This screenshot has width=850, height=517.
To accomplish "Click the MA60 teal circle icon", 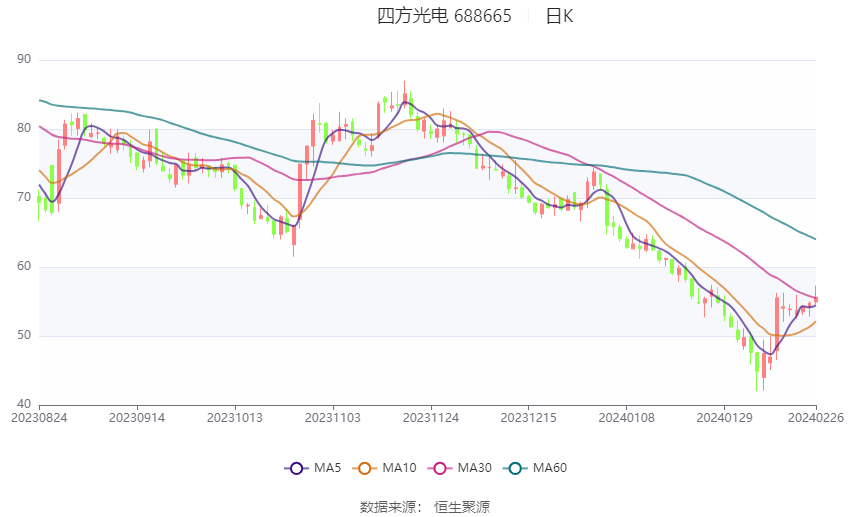I will point(515,468).
